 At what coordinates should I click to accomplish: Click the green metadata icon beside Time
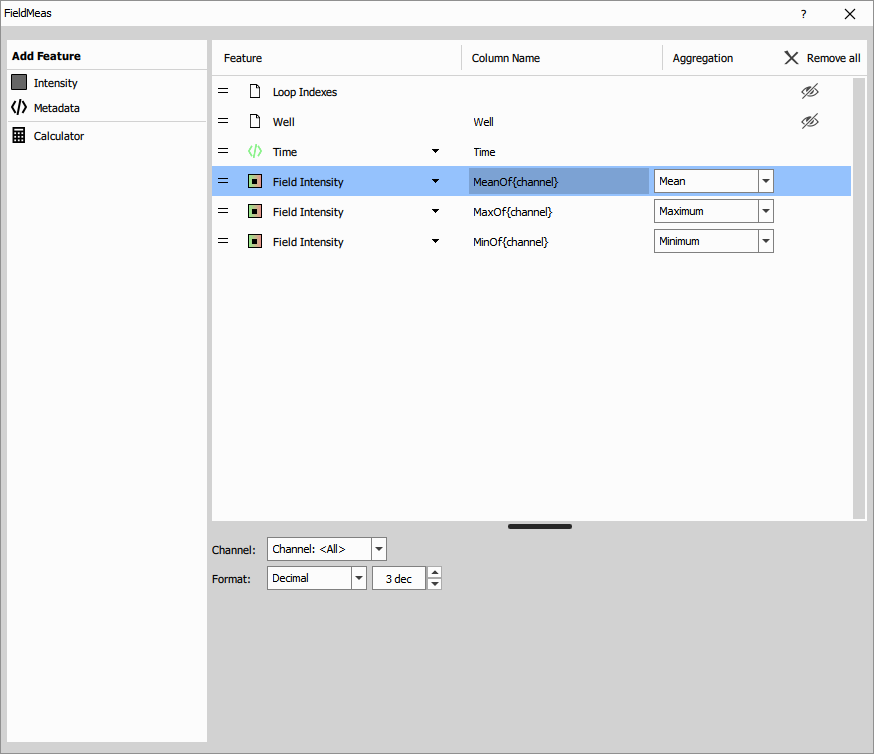[x=257, y=151]
